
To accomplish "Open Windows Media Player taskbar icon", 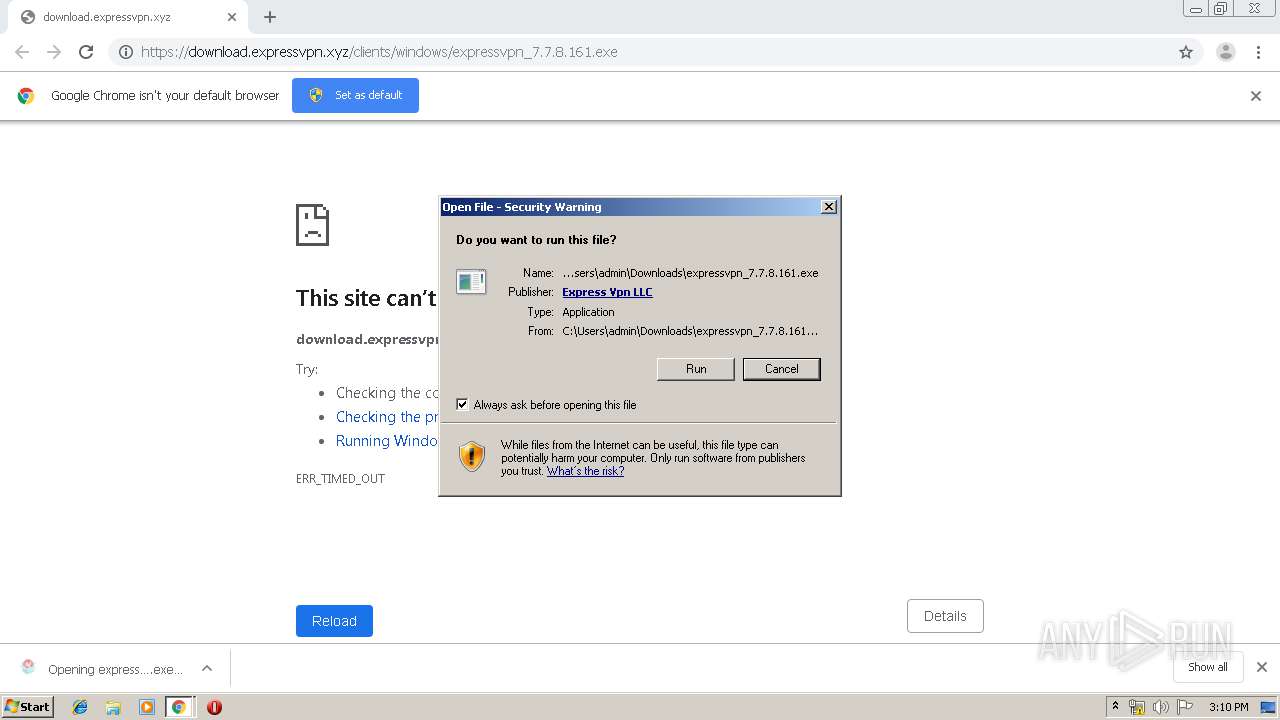I will 146,707.
